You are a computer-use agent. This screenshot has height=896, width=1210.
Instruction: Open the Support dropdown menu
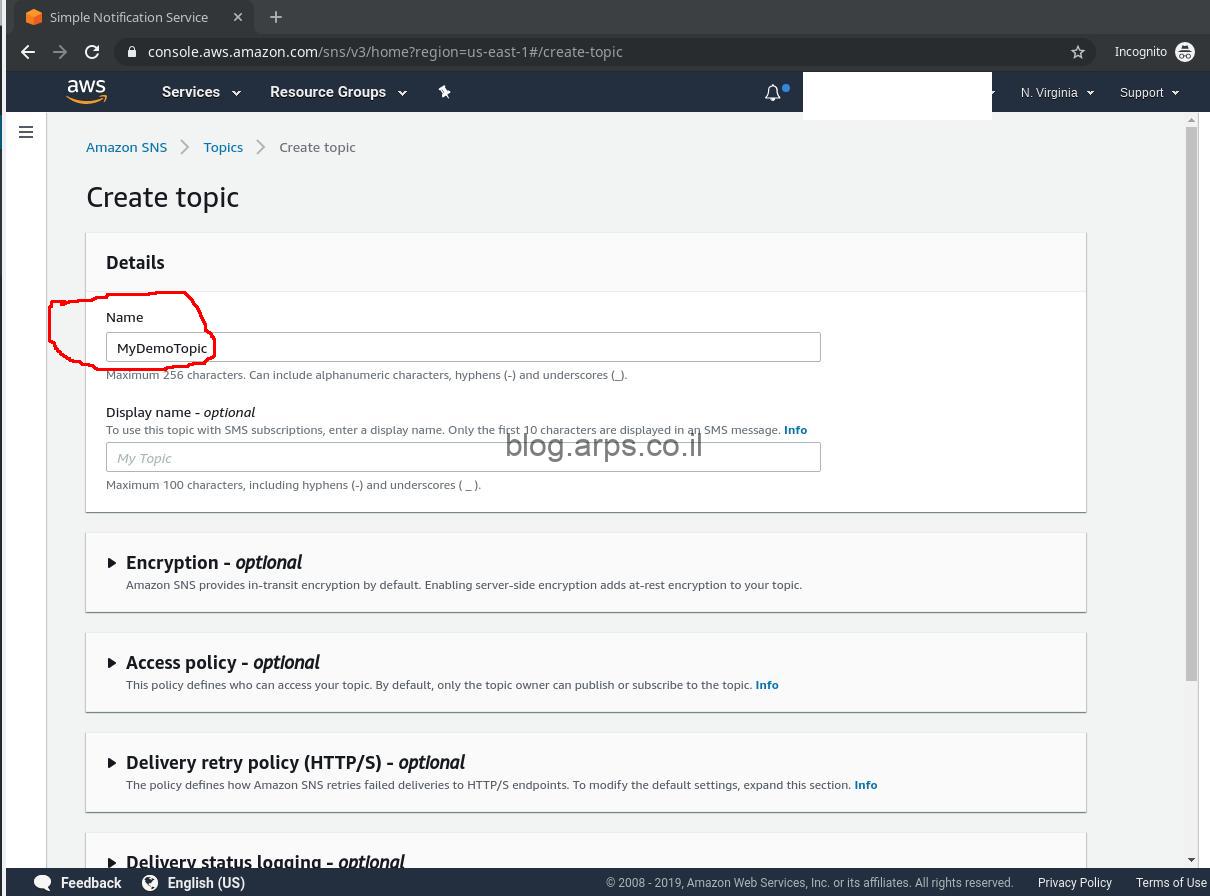coord(1149,92)
